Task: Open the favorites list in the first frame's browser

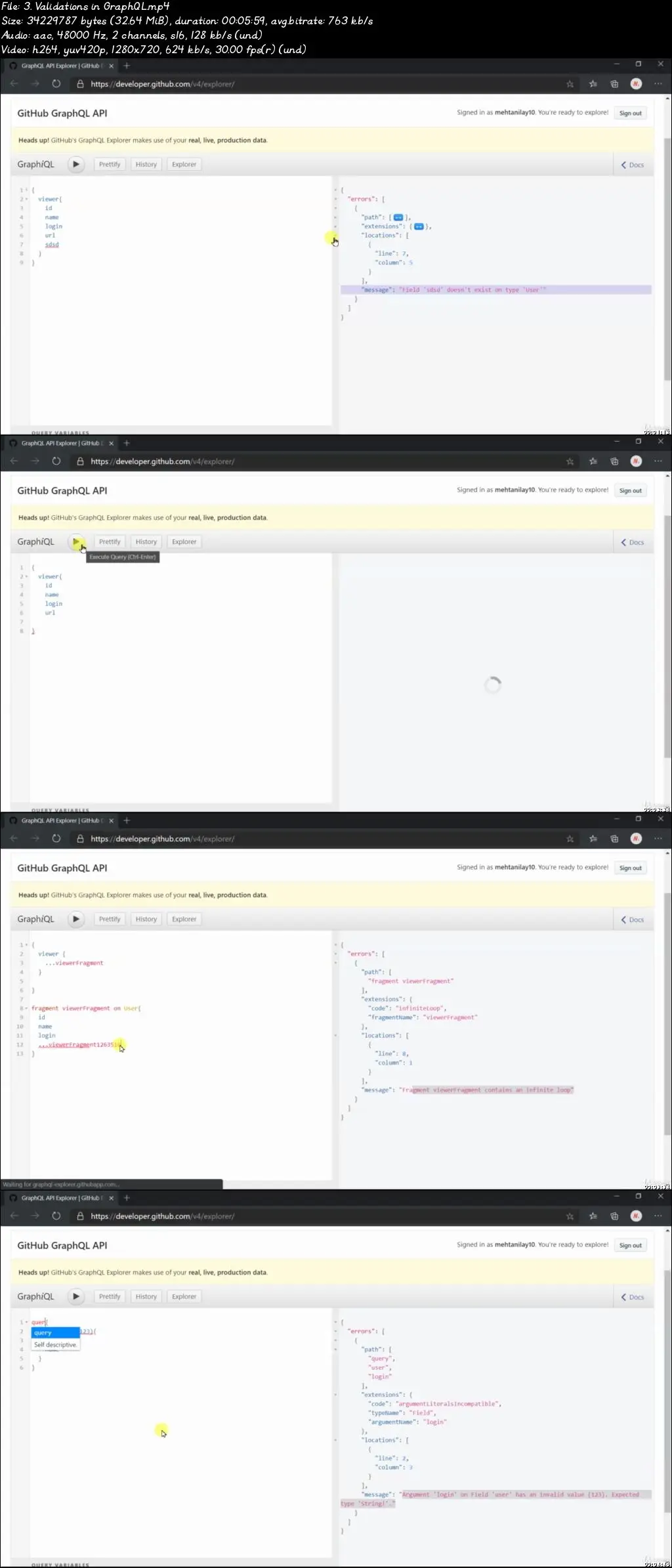Action: click(593, 84)
